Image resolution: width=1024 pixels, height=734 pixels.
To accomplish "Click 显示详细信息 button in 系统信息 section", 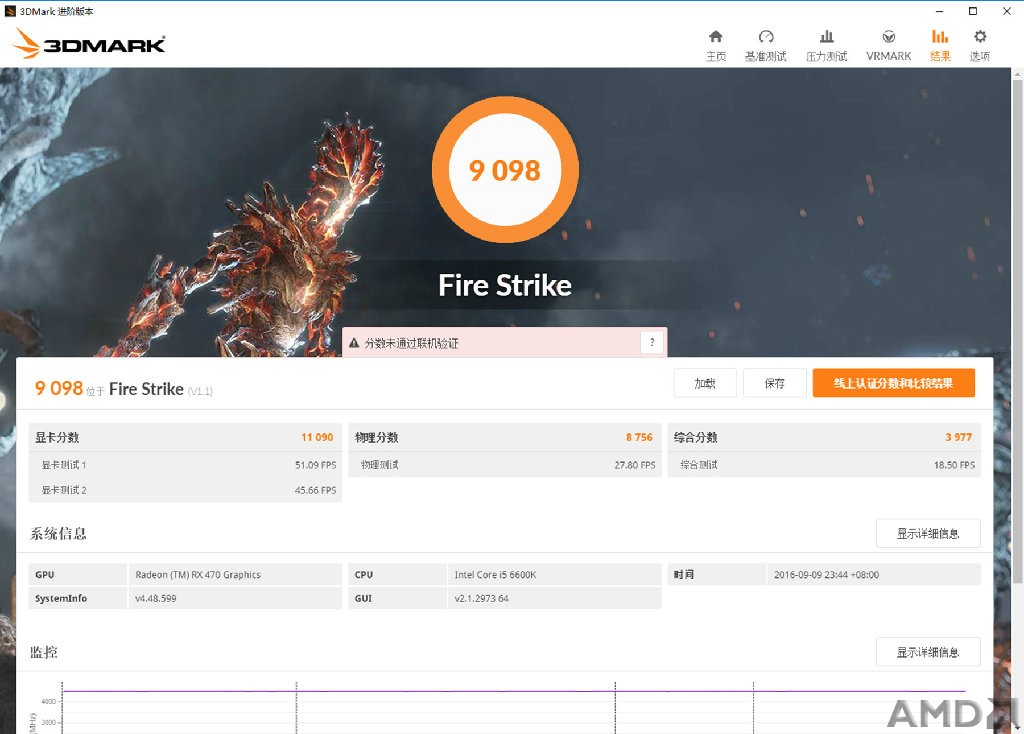I will coord(928,534).
